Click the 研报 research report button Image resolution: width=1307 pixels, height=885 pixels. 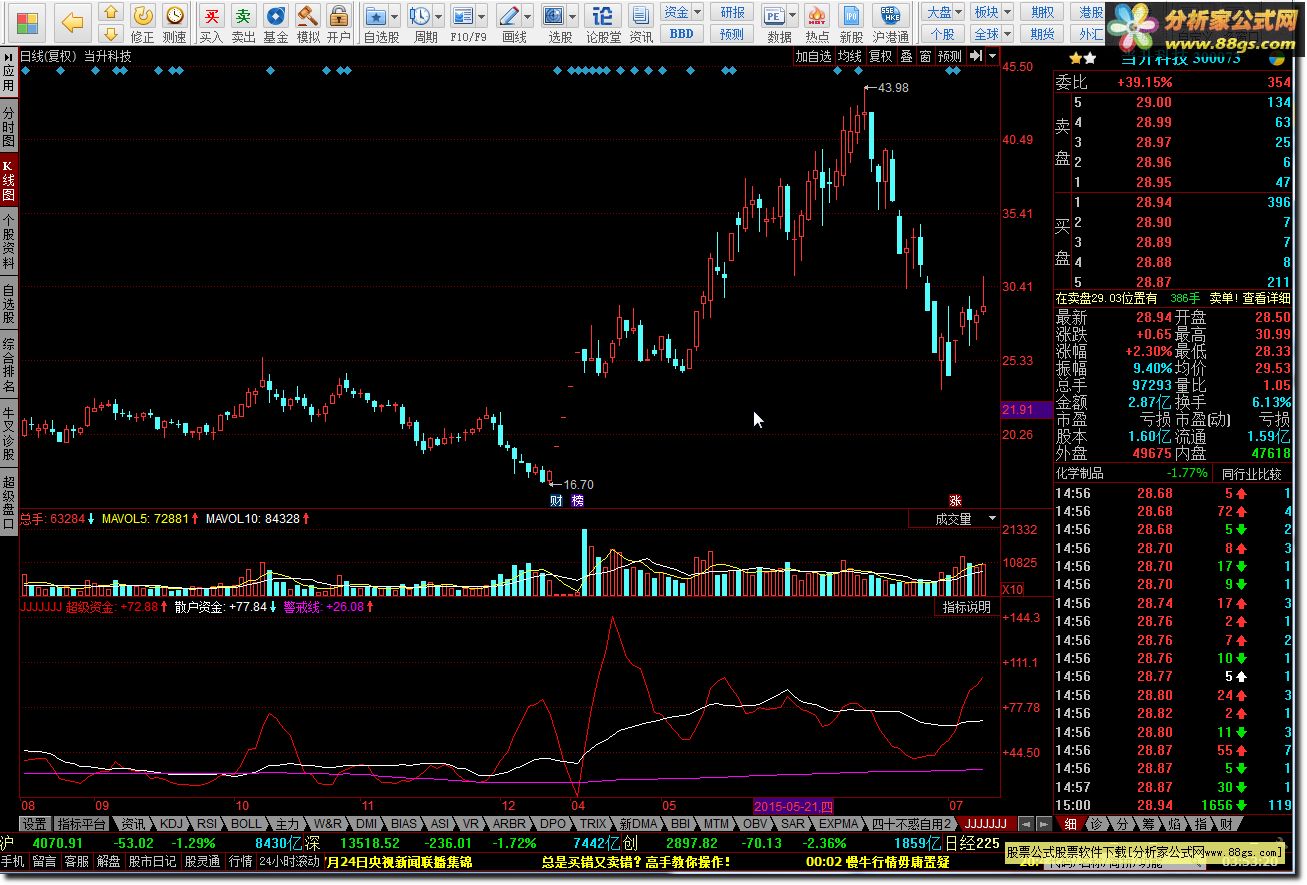coord(732,12)
